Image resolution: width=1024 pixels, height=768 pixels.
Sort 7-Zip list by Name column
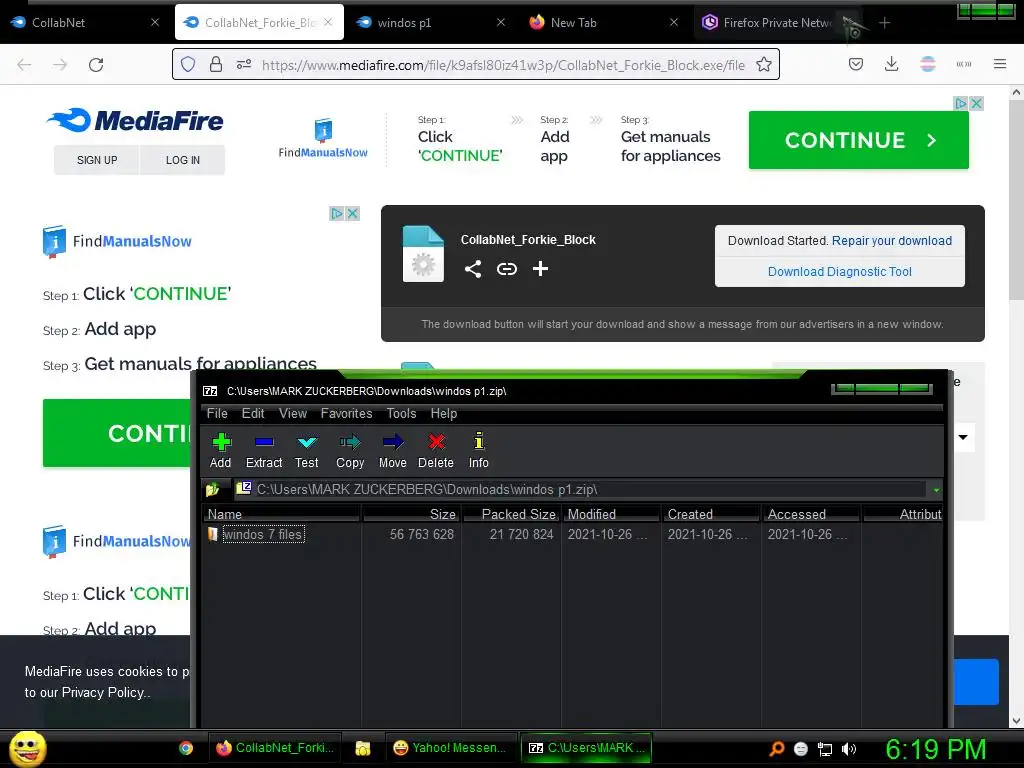click(x=281, y=514)
